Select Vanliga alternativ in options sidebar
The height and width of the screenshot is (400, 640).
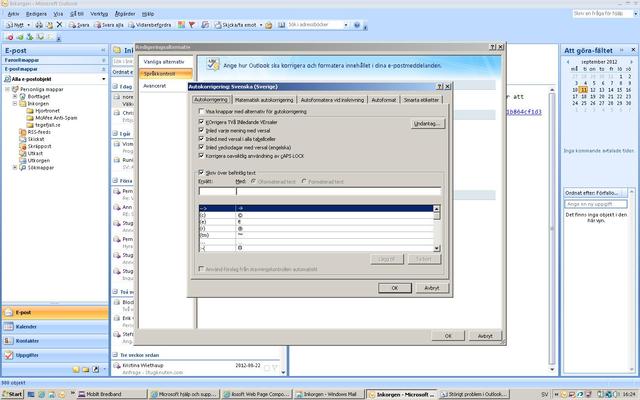pos(164,62)
